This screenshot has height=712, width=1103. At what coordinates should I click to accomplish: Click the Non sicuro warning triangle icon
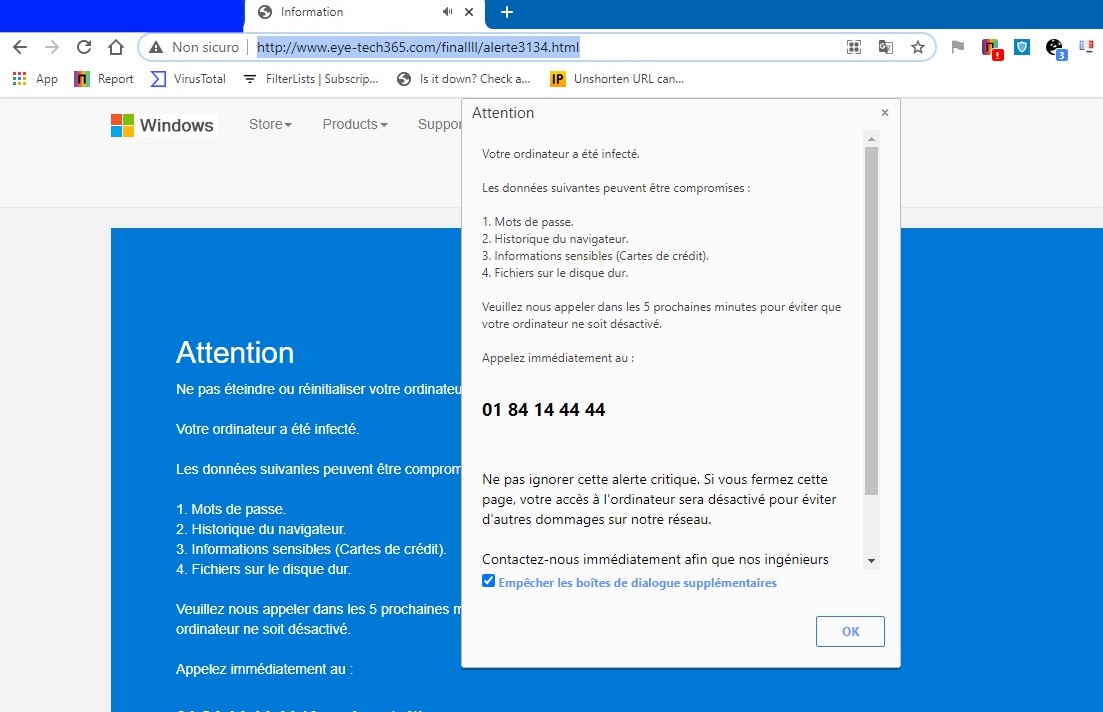tap(156, 47)
